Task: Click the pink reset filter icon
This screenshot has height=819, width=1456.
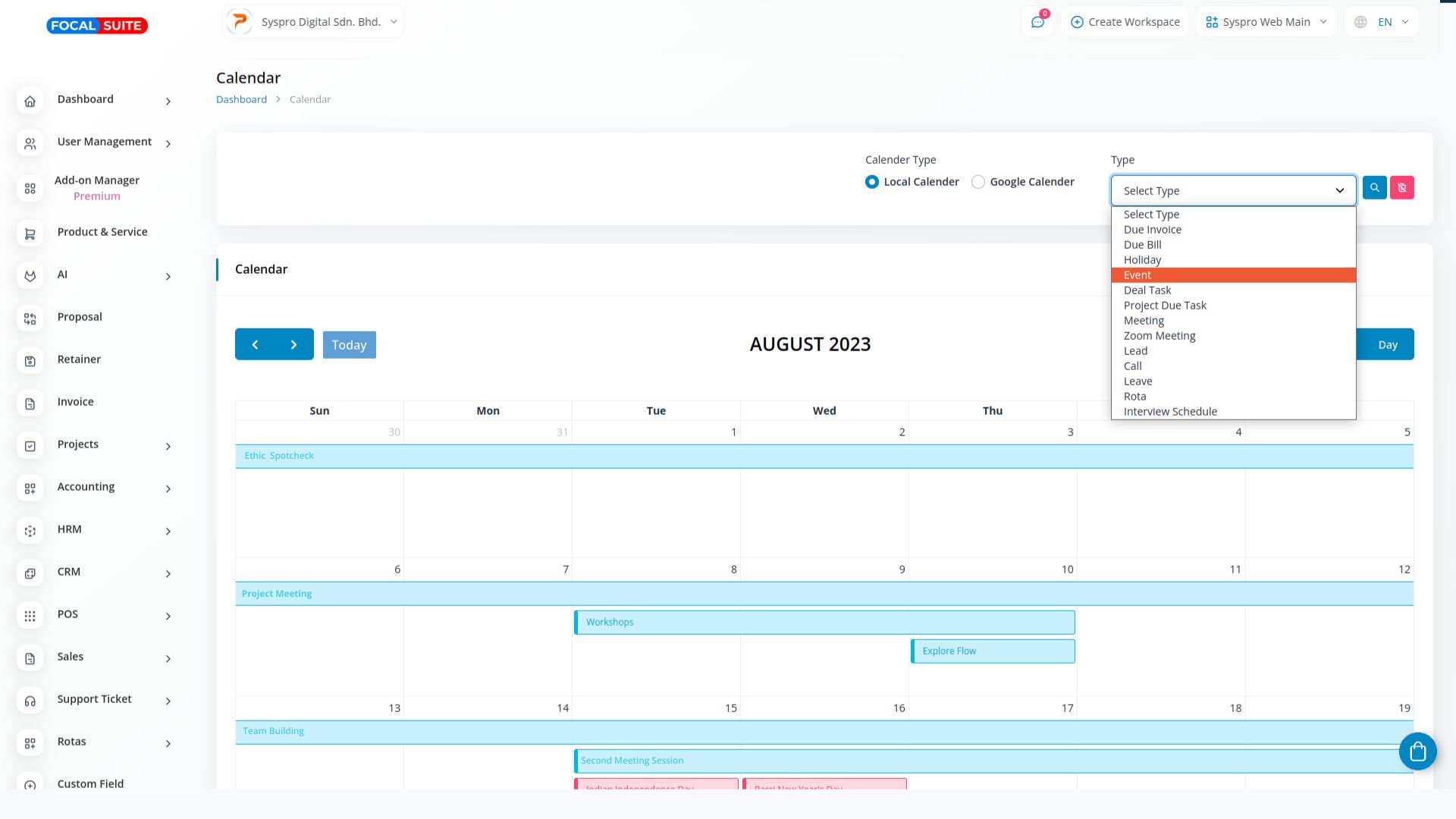Action: 1401,187
